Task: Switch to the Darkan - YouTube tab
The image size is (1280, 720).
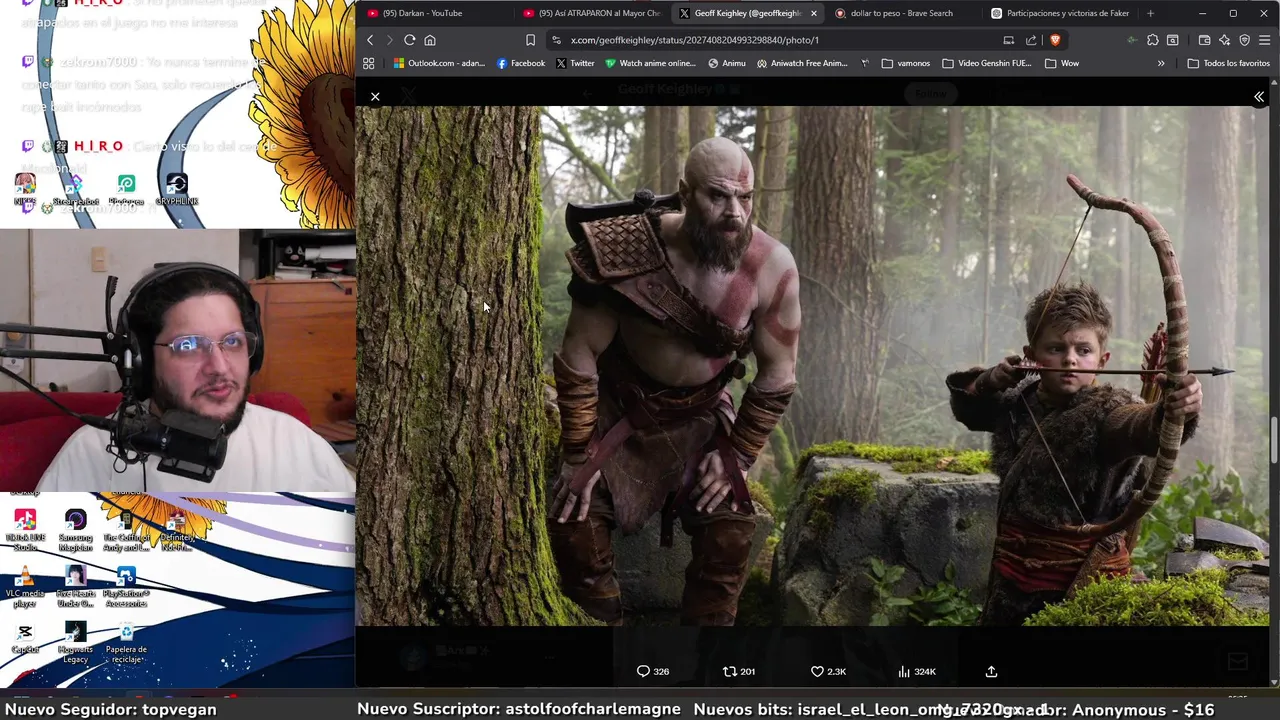Action: [x=434, y=13]
